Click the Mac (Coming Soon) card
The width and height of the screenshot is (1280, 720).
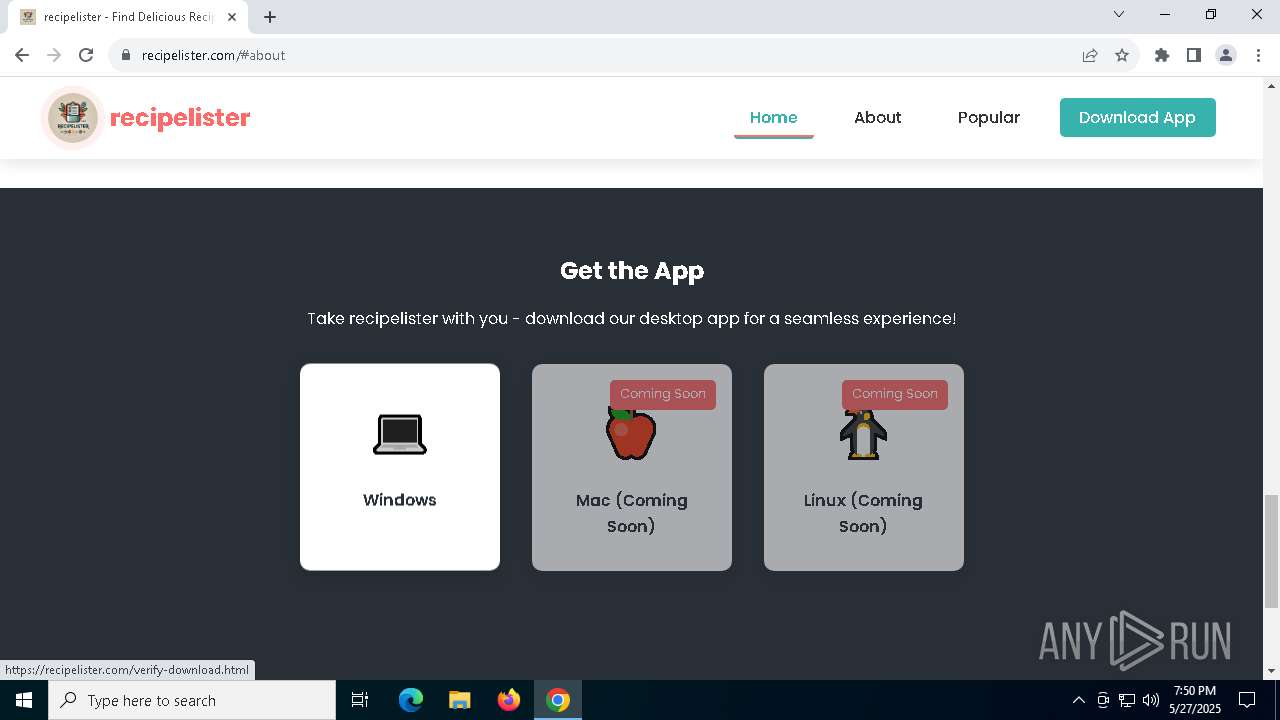click(632, 467)
